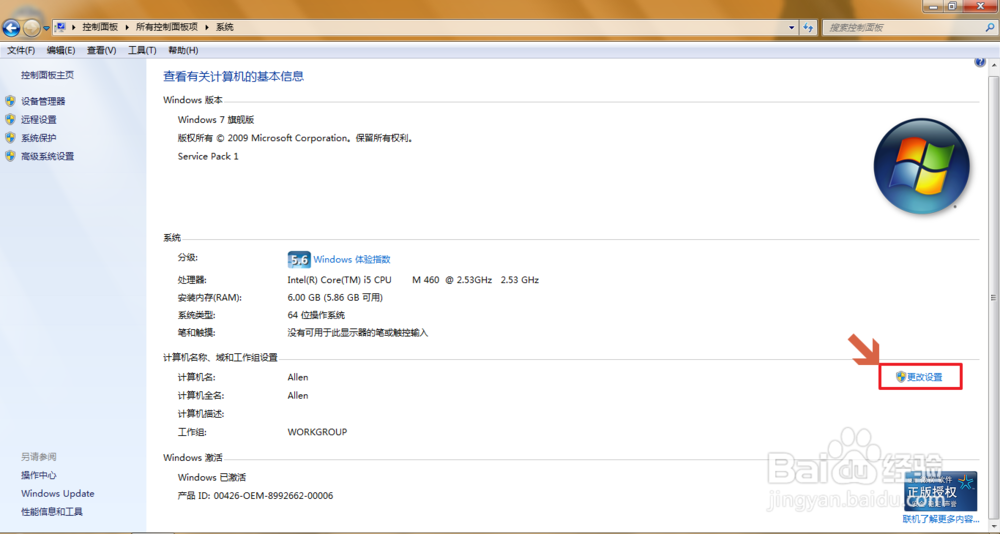Click the Windows logo orb image
This screenshot has height=534, width=1000.
point(922,166)
